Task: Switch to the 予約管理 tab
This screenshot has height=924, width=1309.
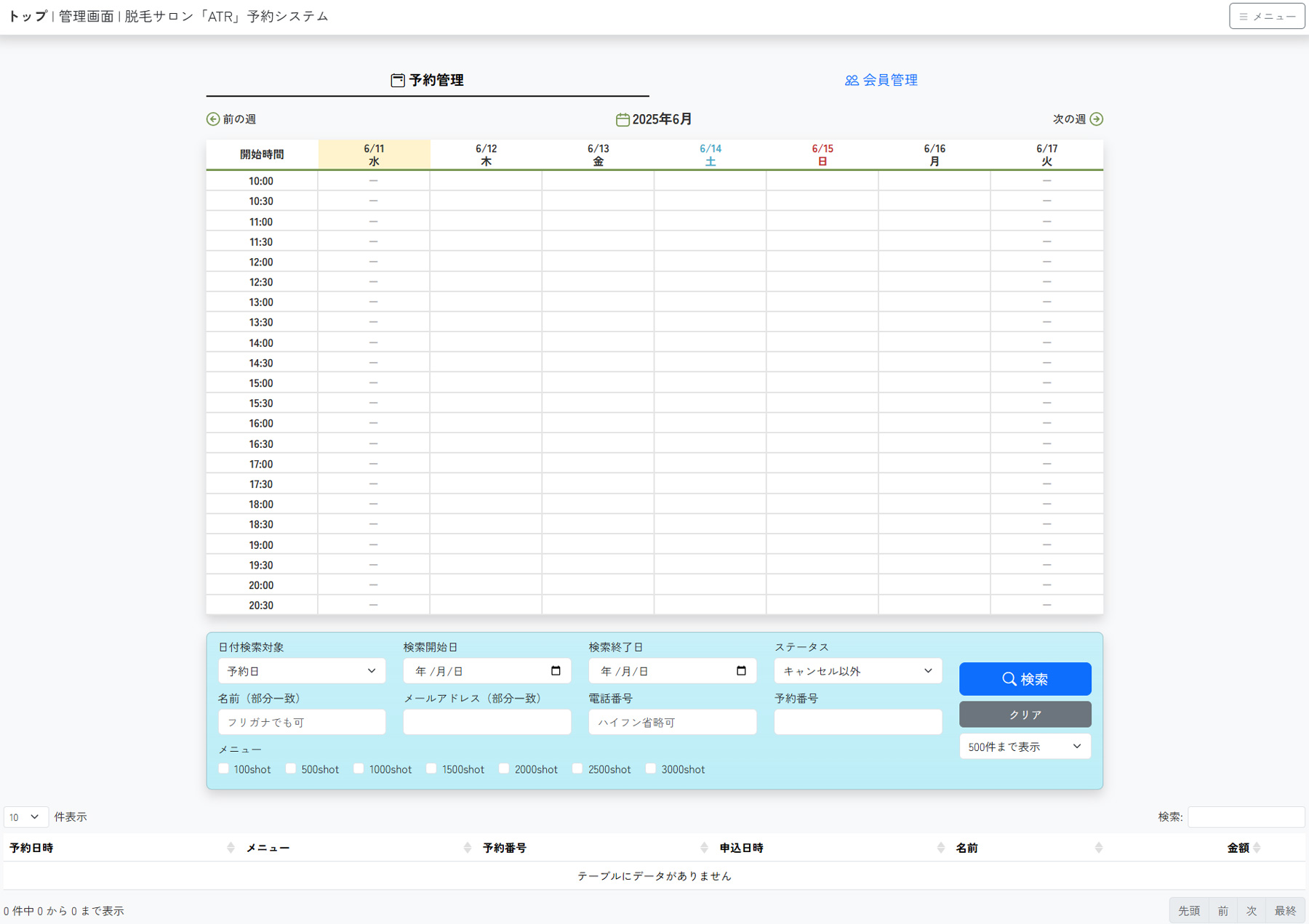Action: pyautogui.click(x=428, y=80)
